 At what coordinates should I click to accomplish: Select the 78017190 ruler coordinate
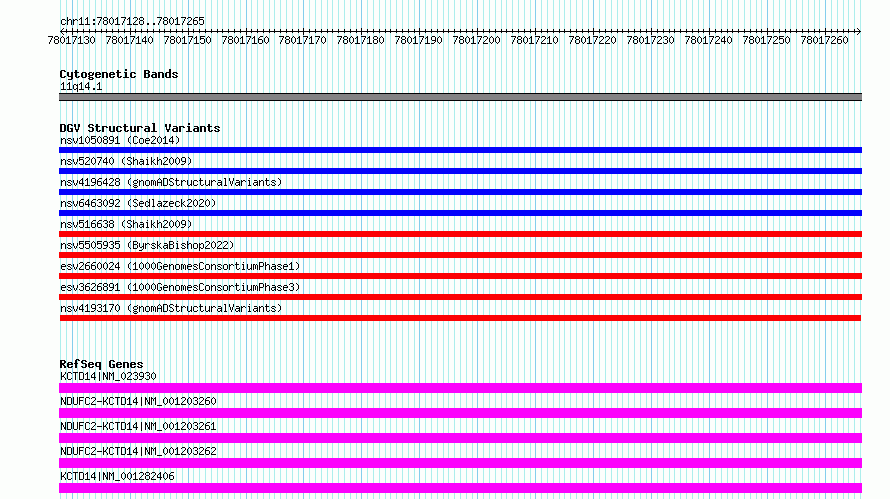(x=418, y=40)
